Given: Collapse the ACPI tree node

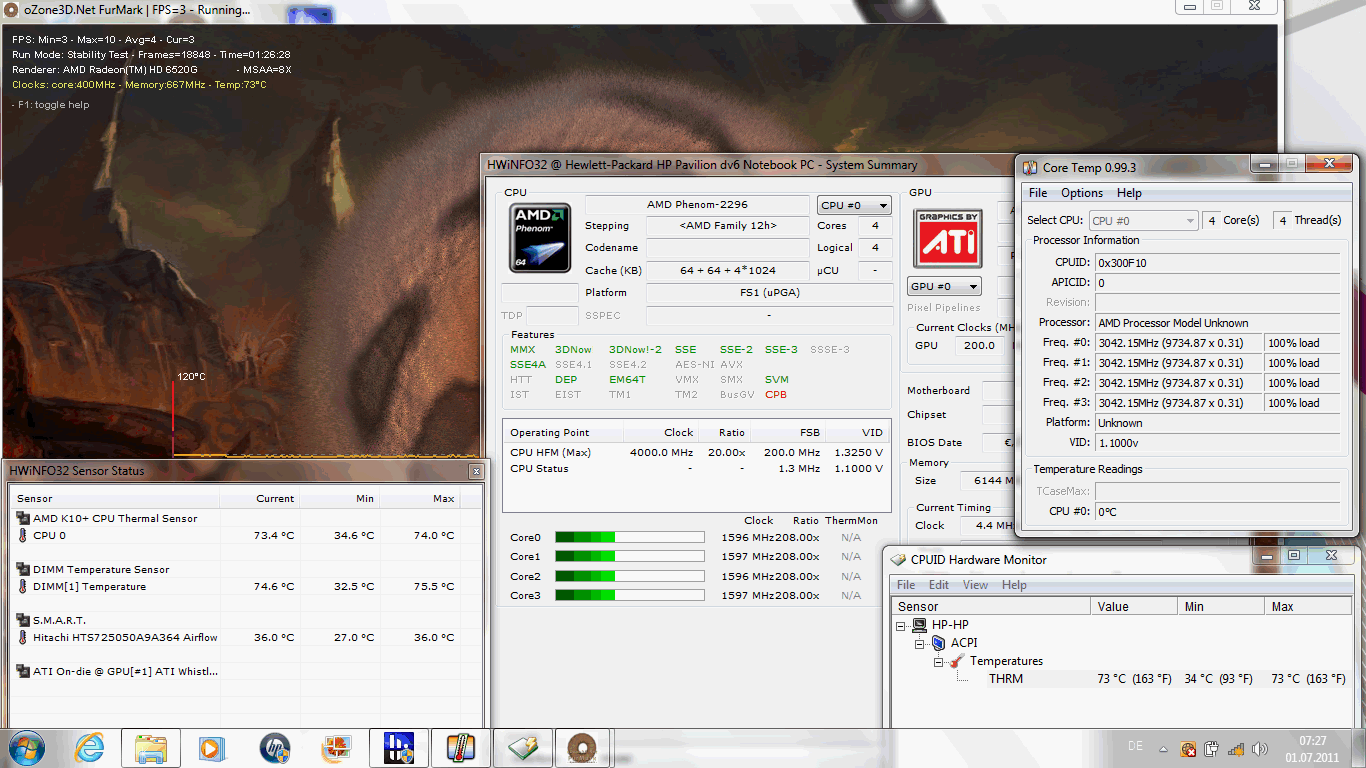Looking at the screenshot, I should click(x=921, y=643).
